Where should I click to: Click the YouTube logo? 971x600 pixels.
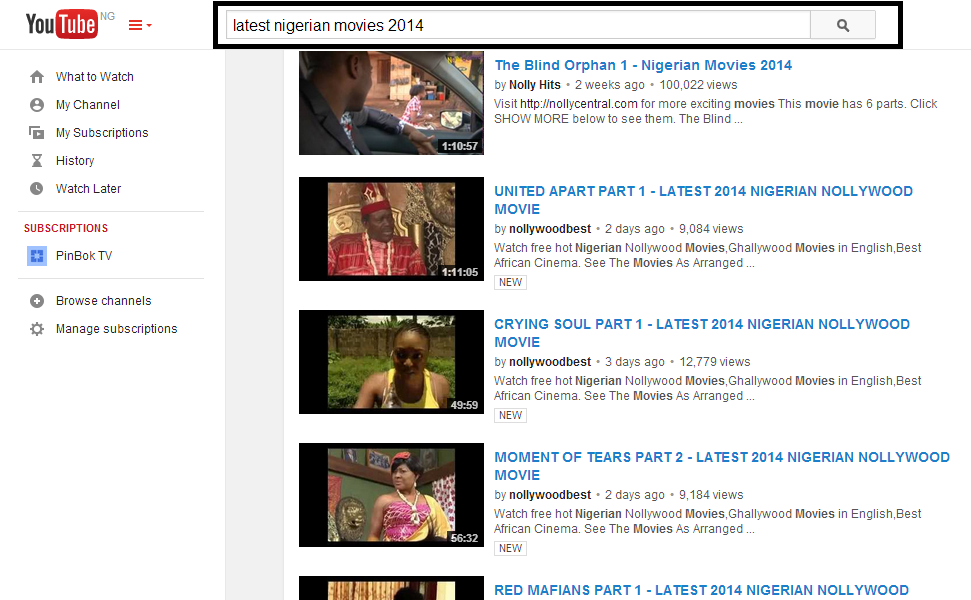point(62,24)
